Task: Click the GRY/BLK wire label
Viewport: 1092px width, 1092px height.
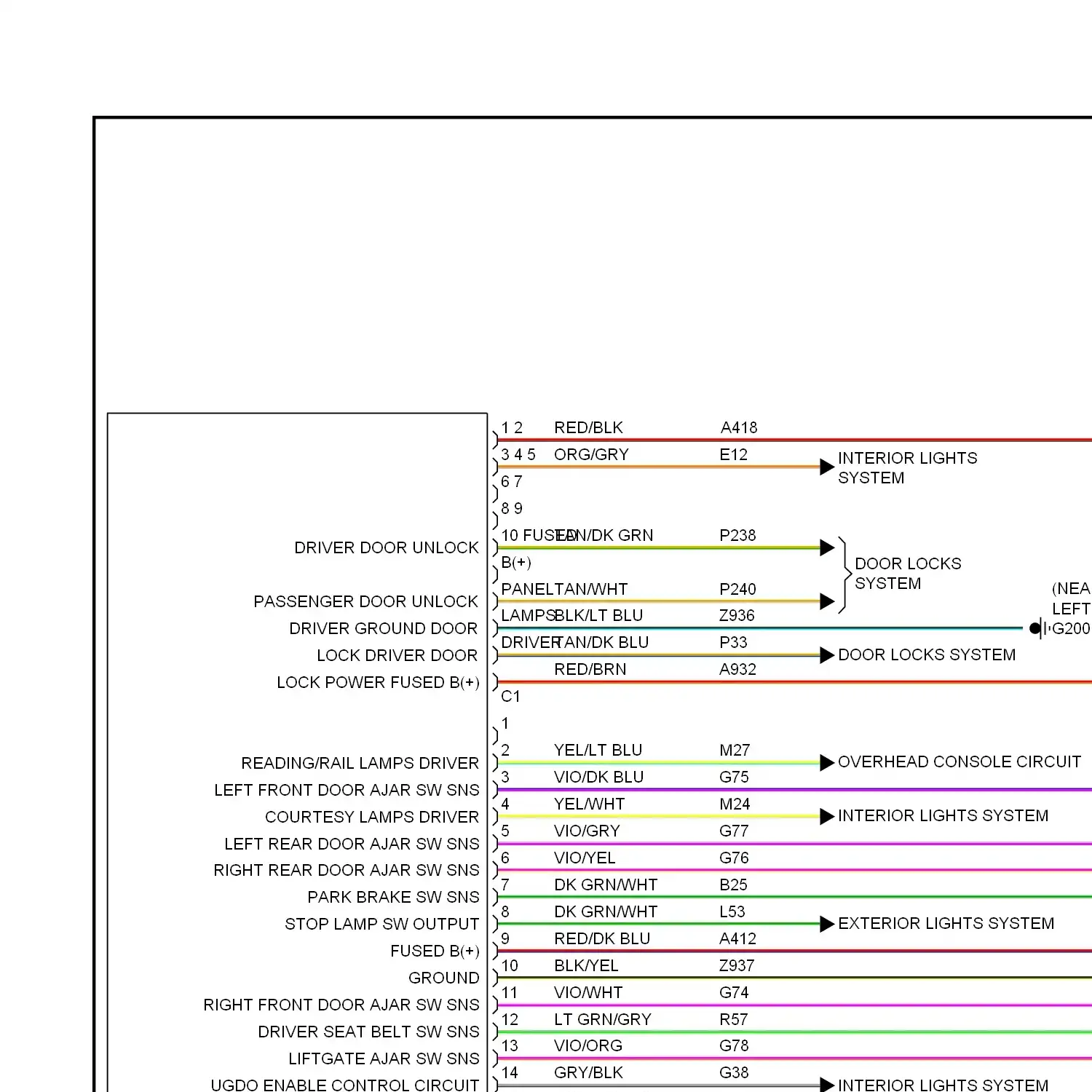Action: (588, 1073)
